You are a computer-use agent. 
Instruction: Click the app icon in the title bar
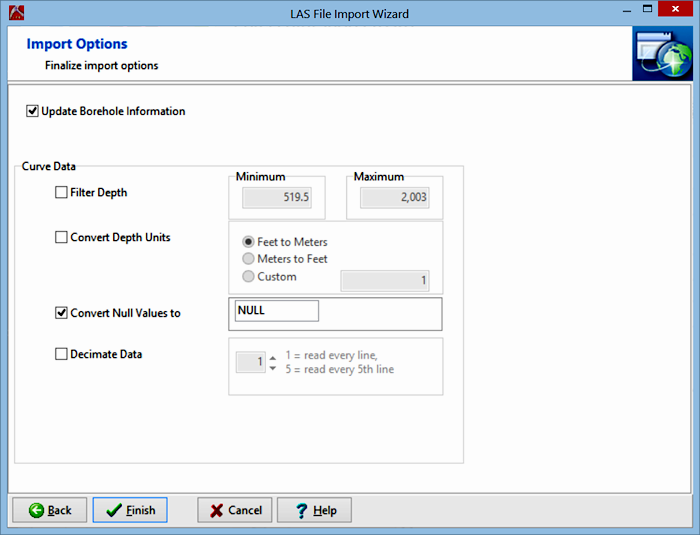click(13, 13)
